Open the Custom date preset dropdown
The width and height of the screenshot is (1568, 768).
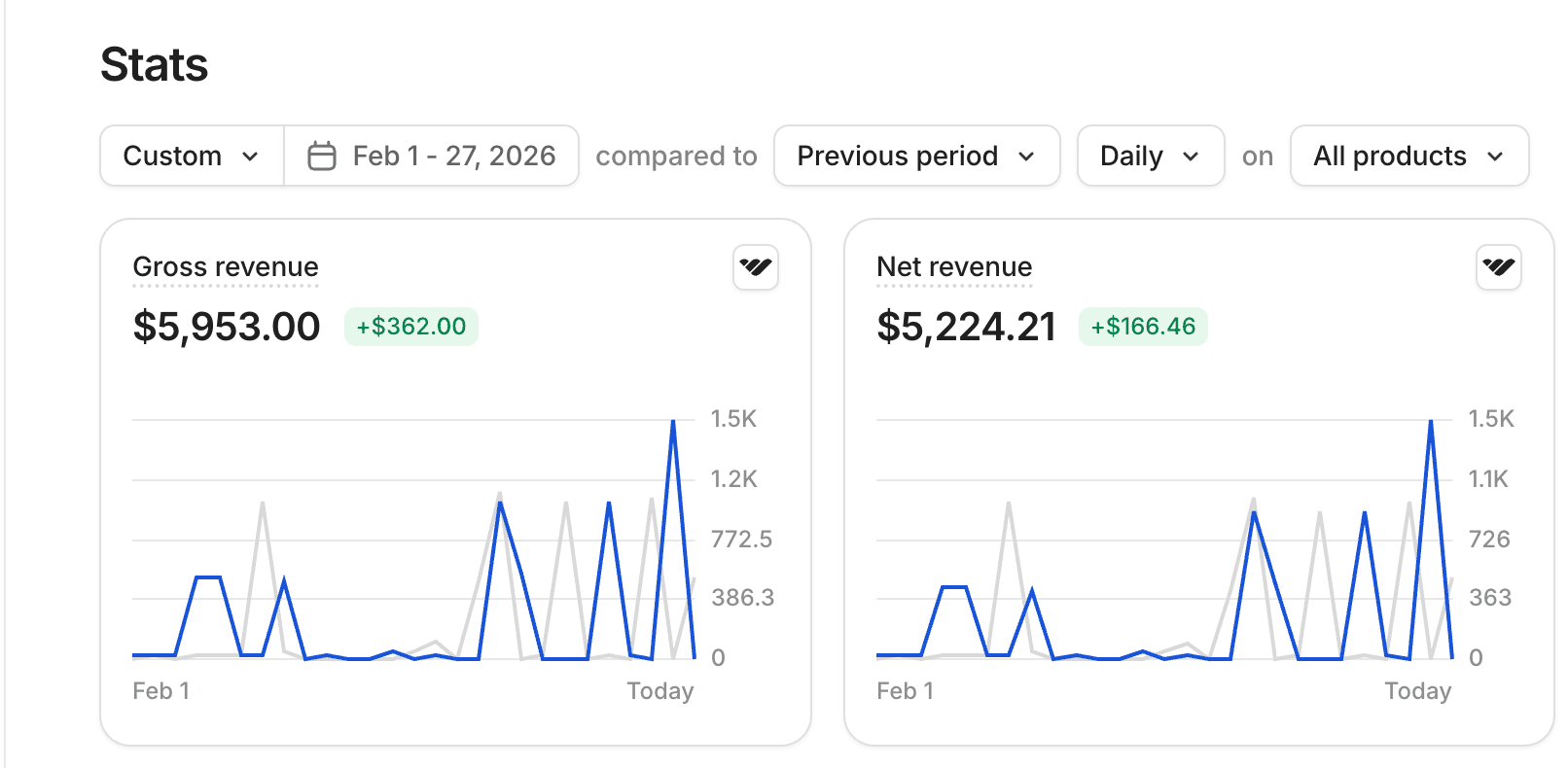tap(192, 156)
